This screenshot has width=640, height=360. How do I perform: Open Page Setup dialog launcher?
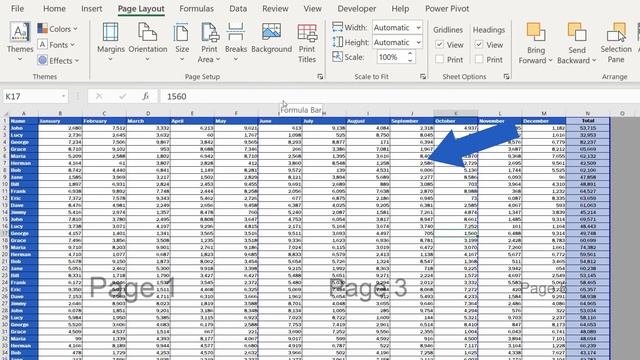320,76
